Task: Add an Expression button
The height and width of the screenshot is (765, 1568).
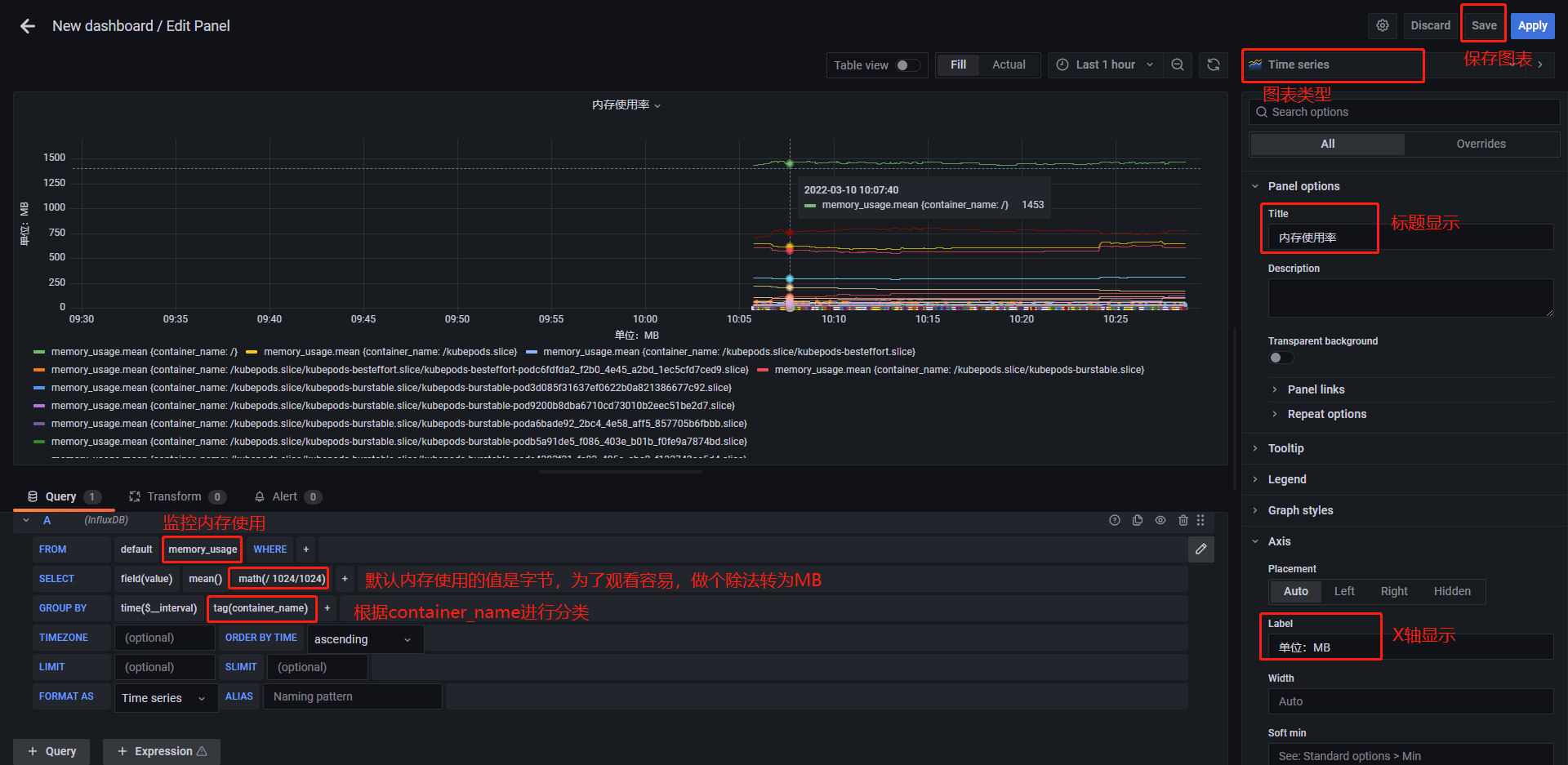Action: (162, 751)
